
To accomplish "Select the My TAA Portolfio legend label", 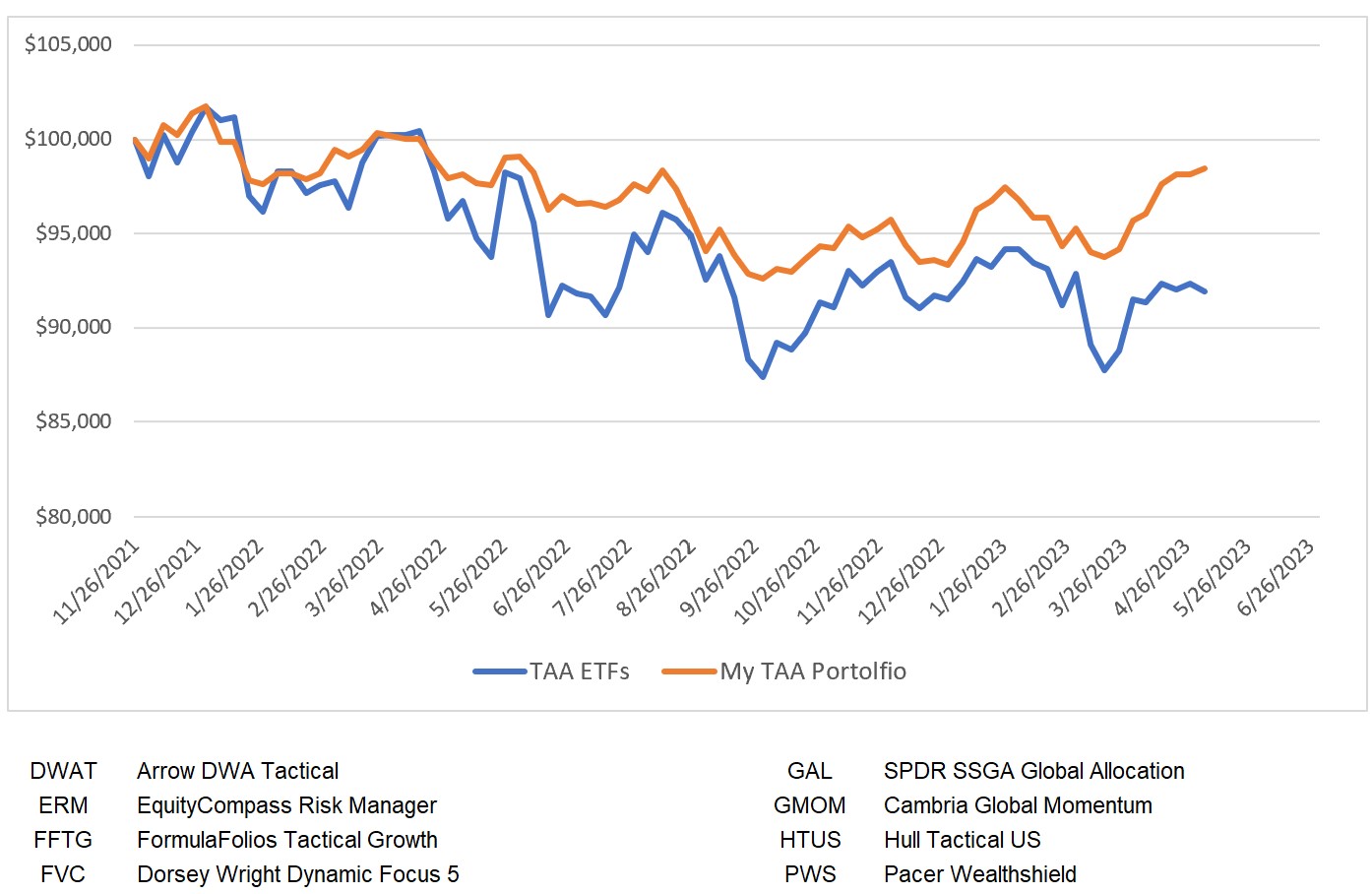I will click(x=813, y=671).
